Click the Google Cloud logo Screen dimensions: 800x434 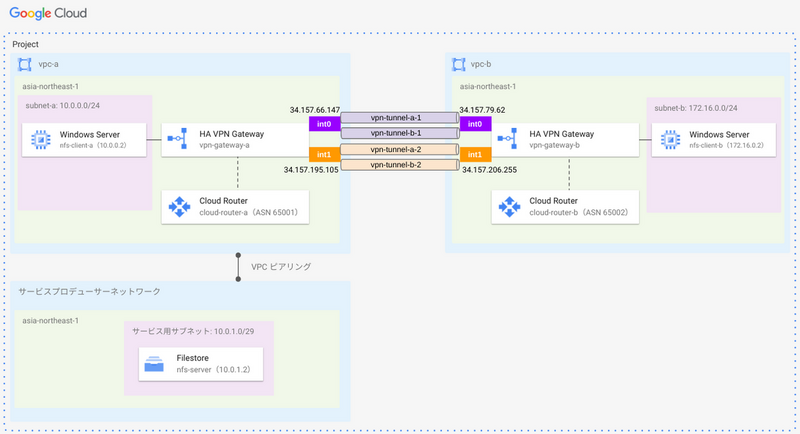click(48, 13)
